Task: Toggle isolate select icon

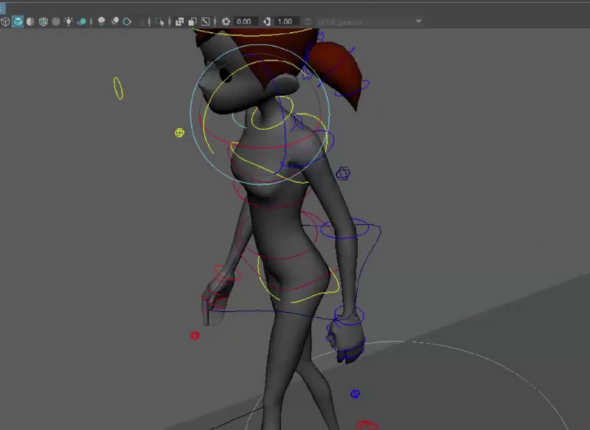Action: [160, 21]
